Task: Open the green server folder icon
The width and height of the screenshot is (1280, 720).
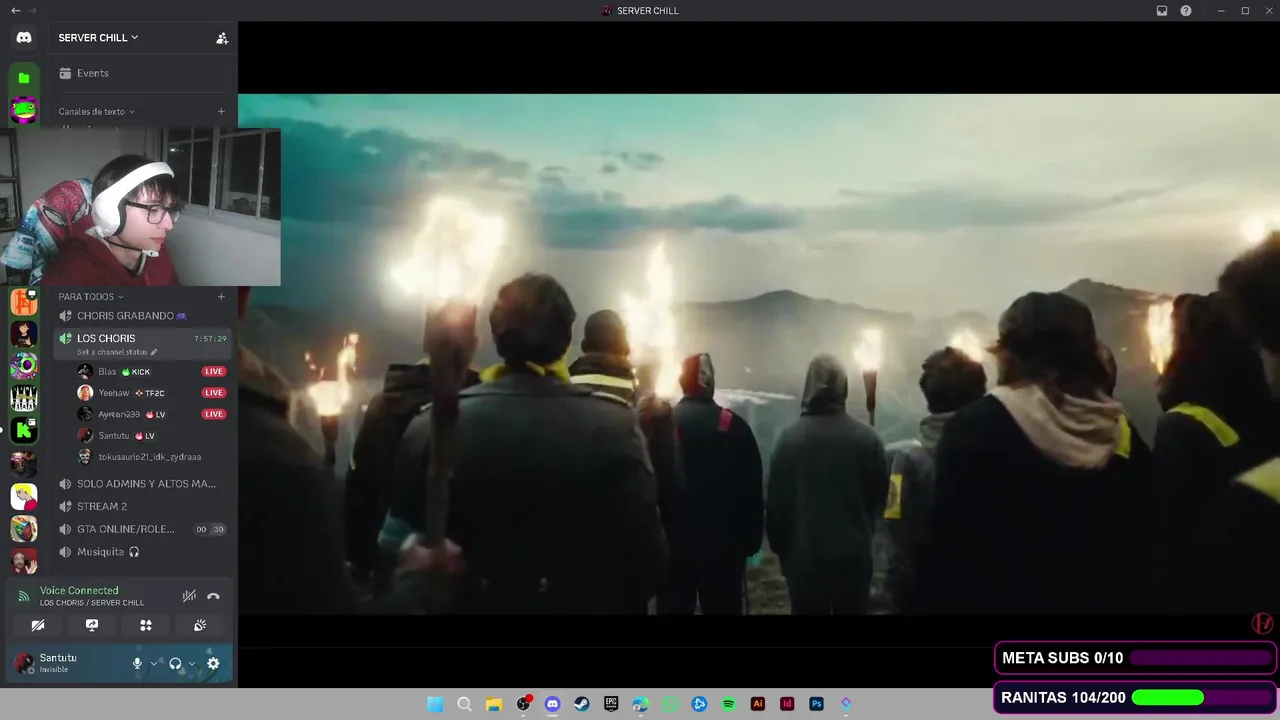Action: click(x=24, y=78)
